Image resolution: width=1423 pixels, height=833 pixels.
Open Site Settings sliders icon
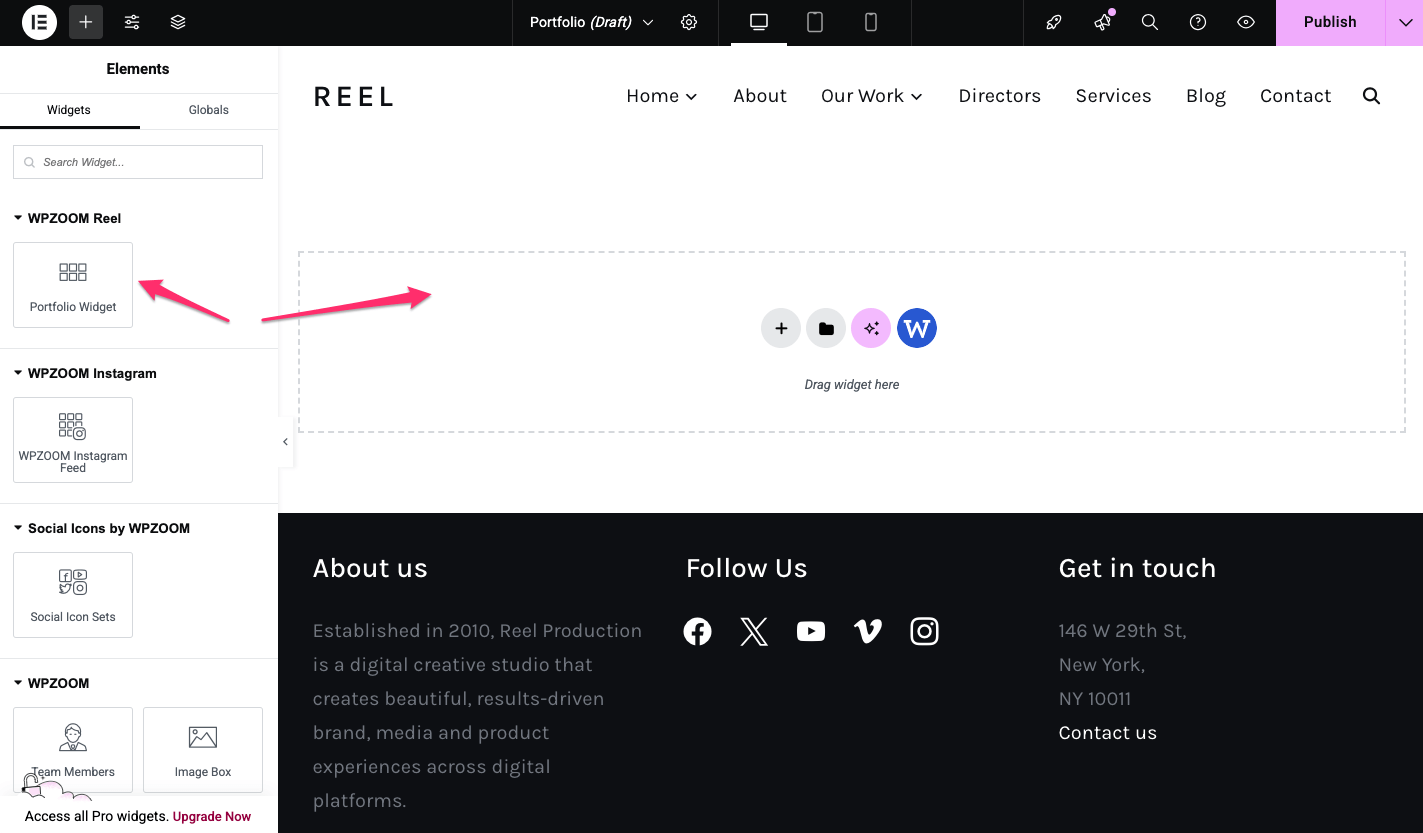click(x=132, y=22)
